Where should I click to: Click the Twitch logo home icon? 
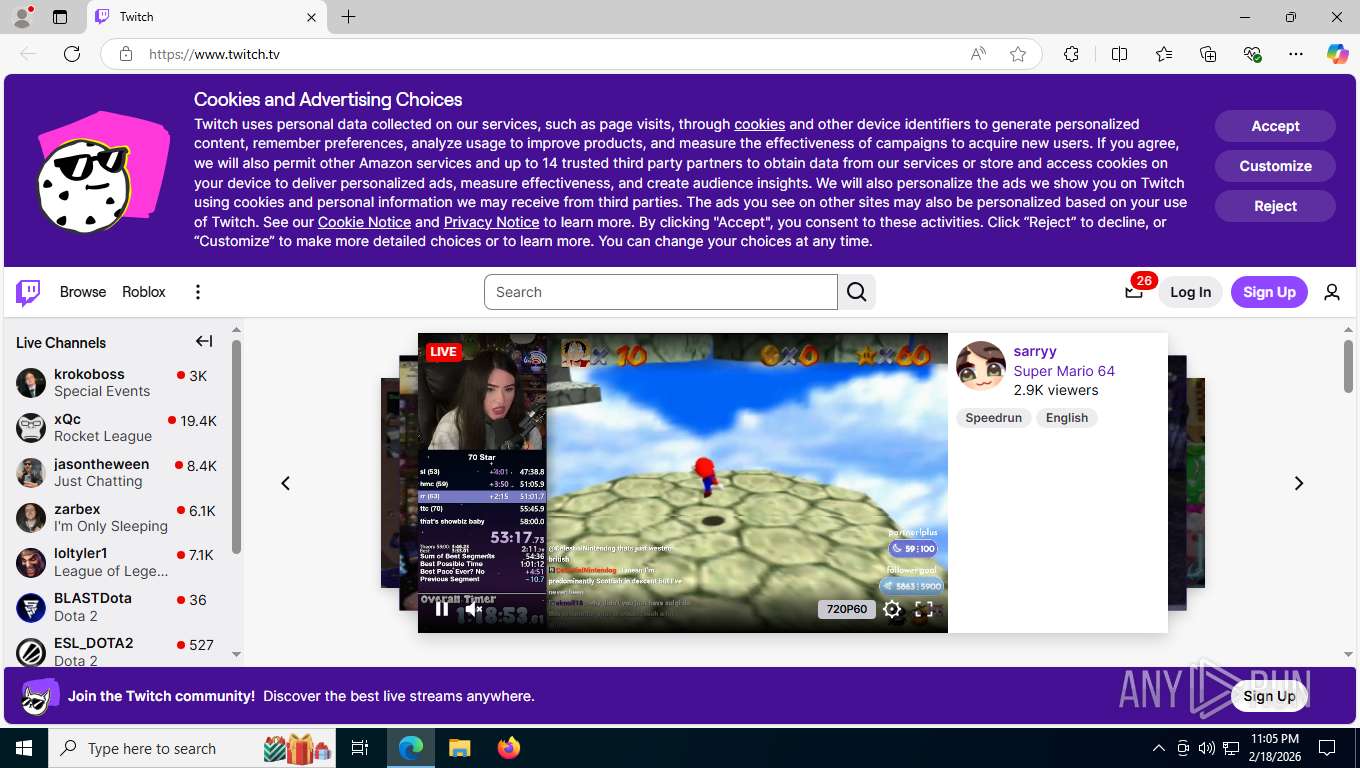pos(28,292)
